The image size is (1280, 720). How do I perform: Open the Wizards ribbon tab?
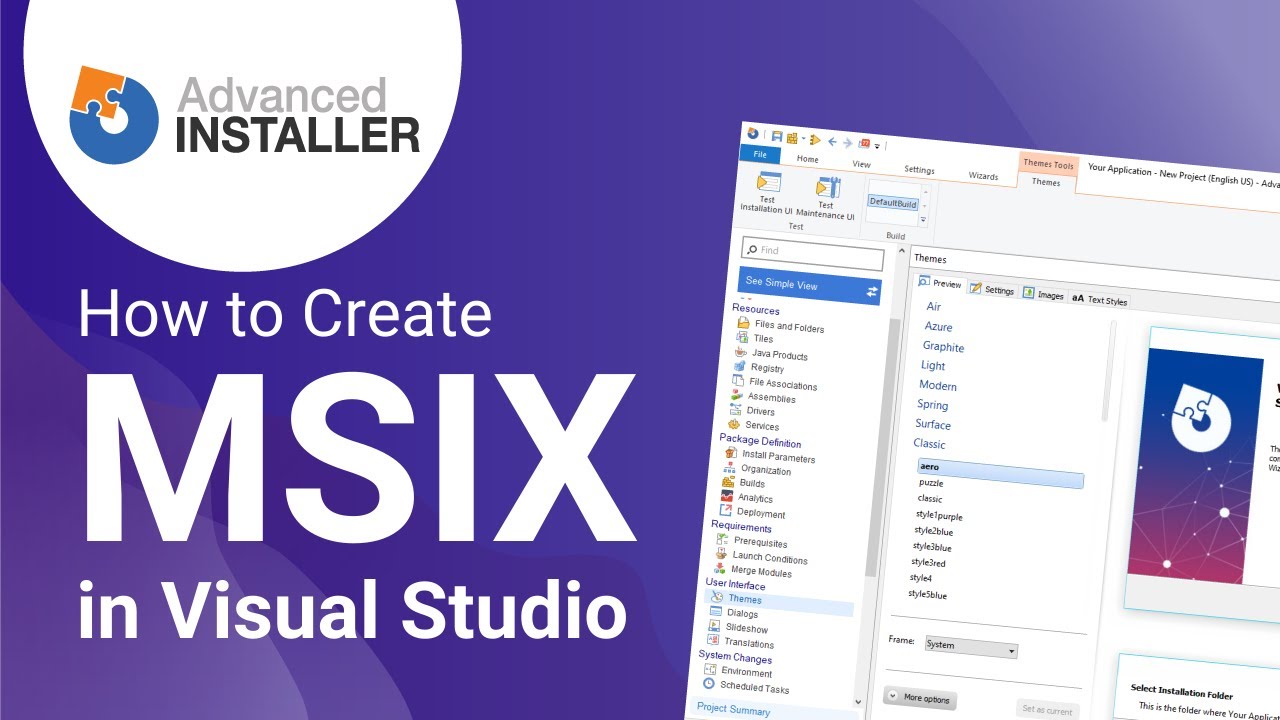(983, 175)
